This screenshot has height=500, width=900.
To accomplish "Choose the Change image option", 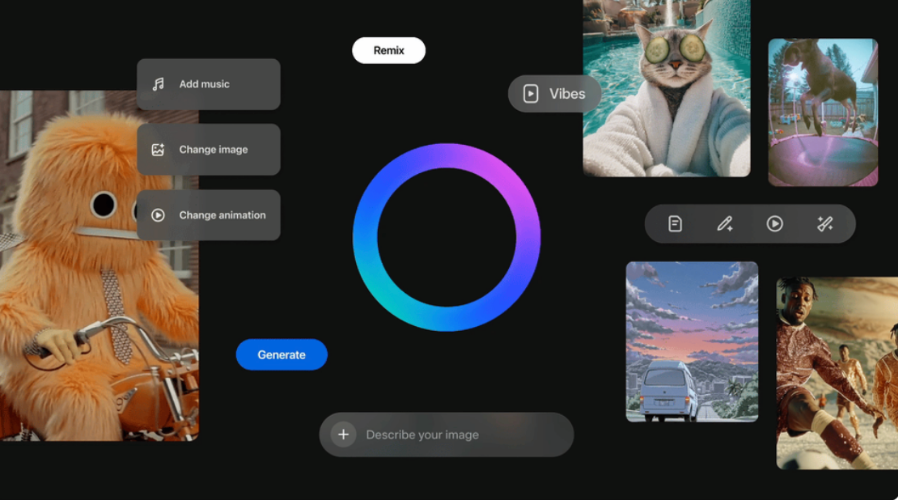I will coord(213,150).
